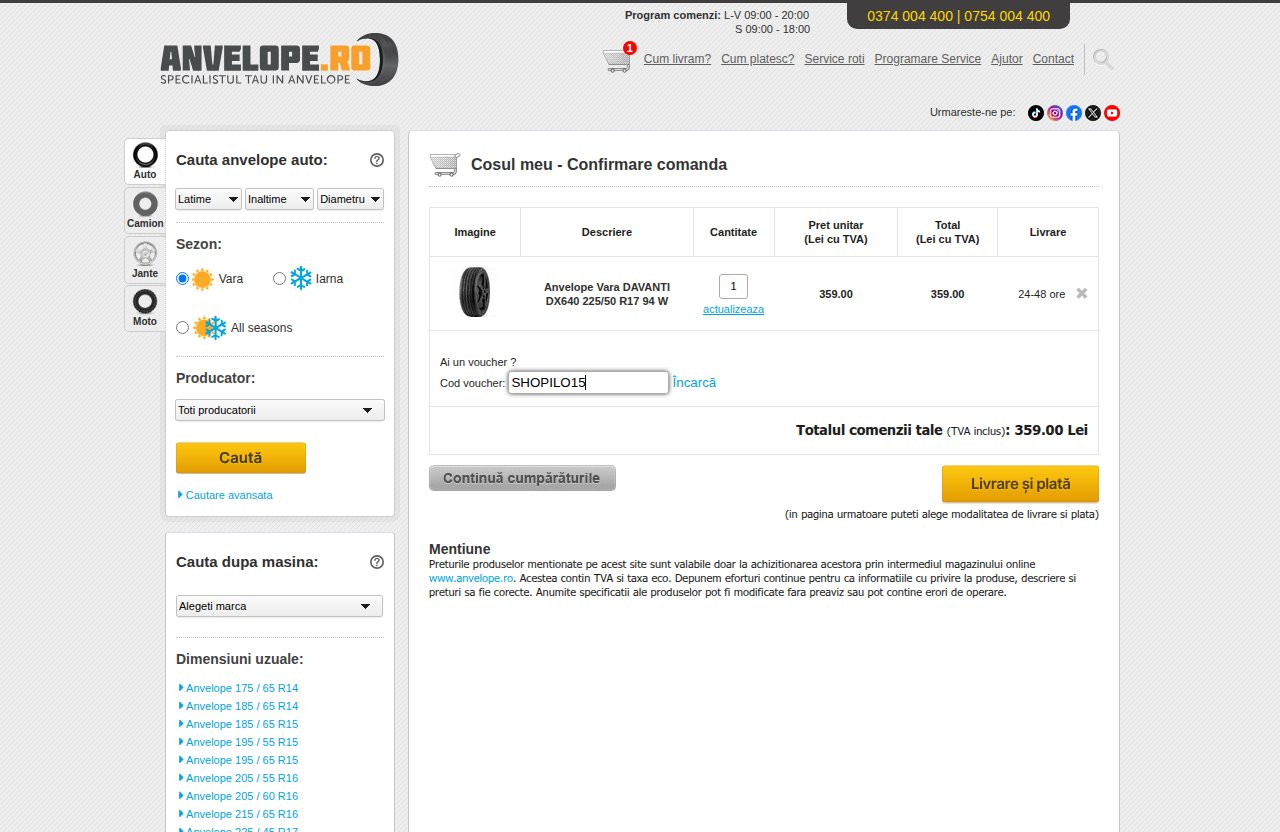The image size is (1280, 832).
Task: Open the Alegeti marca dropdown
Action: click(279, 606)
